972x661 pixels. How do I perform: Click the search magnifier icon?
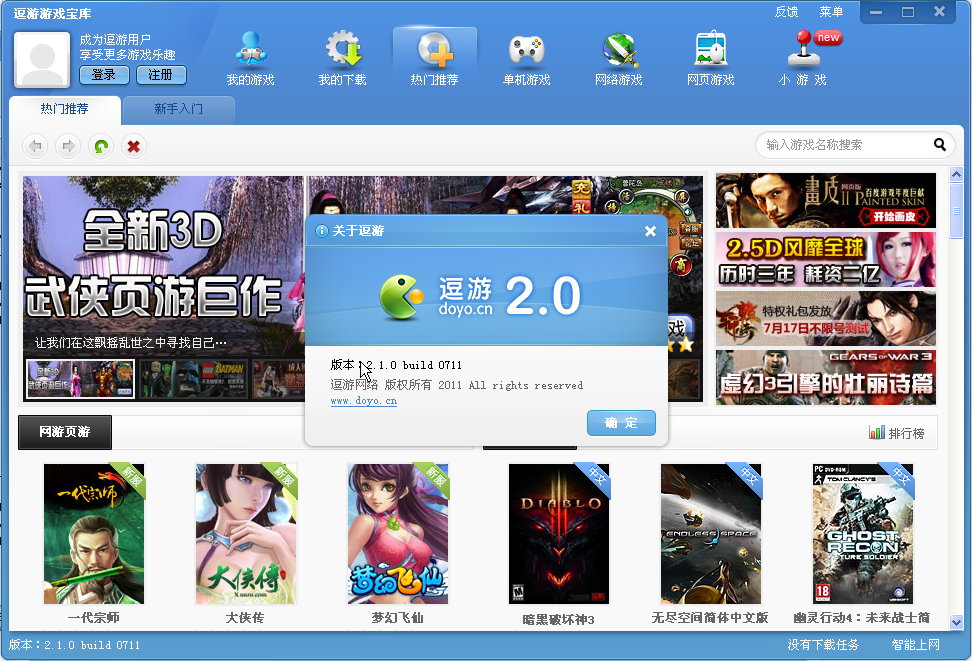tap(940, 144)
